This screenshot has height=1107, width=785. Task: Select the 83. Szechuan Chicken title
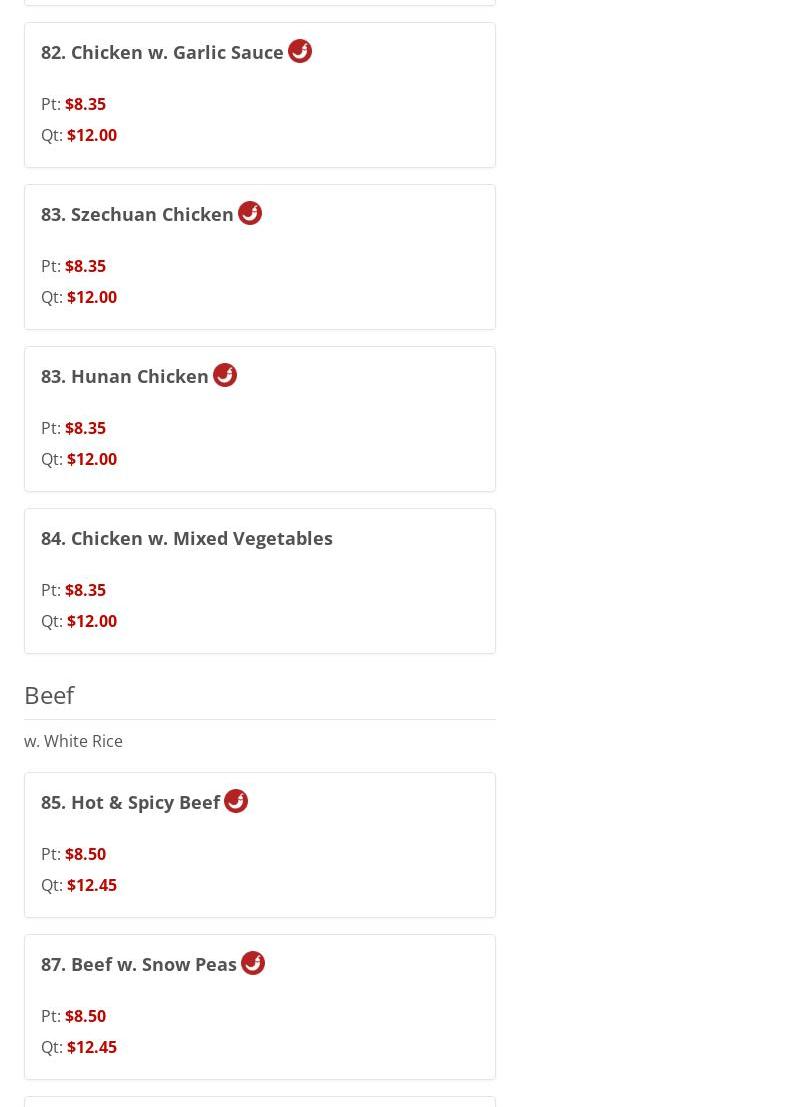(137, 215)
